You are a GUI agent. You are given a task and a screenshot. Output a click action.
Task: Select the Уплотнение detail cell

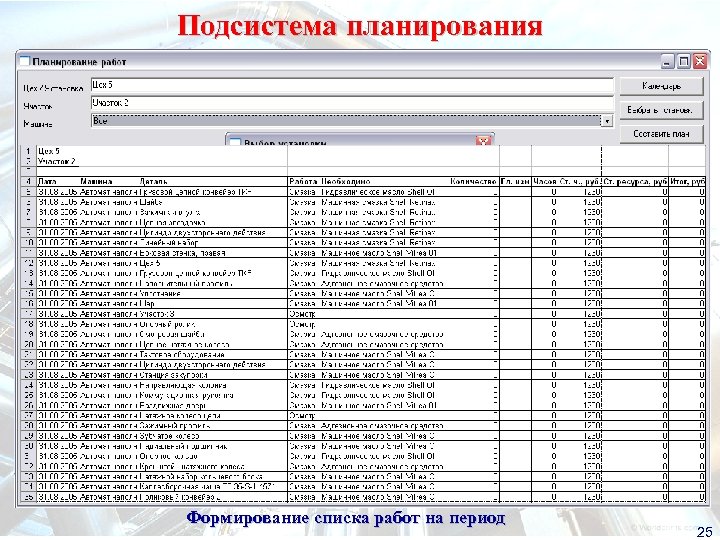click(160, 293)
